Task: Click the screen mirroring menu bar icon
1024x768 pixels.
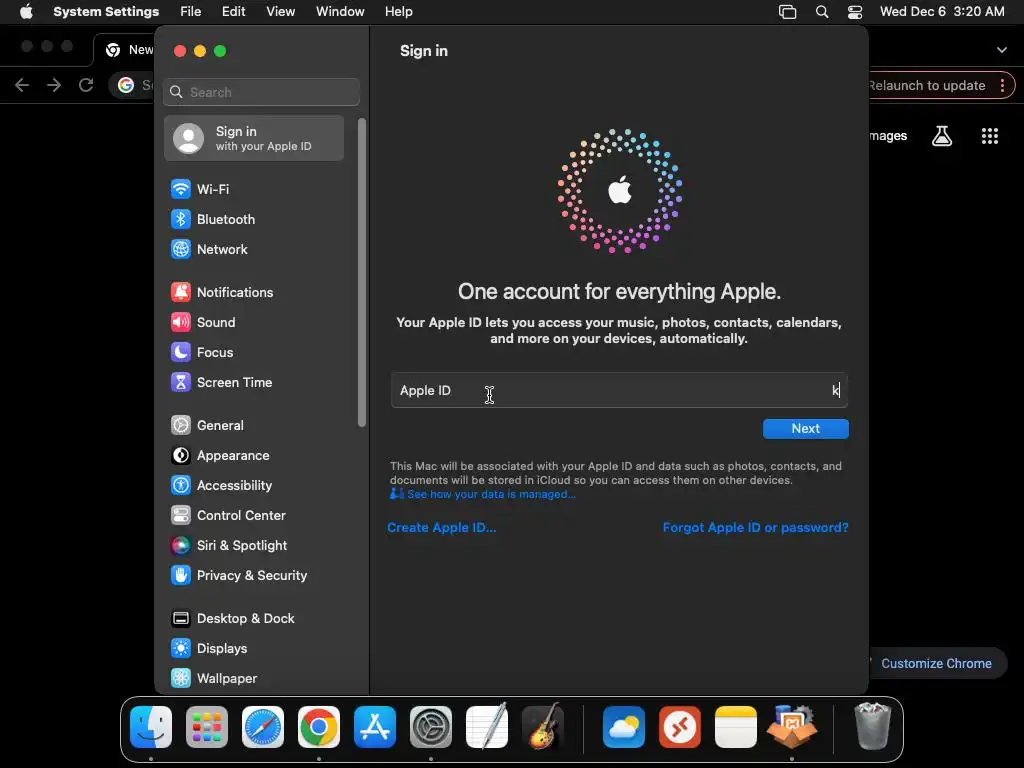Action: tap(788, 12)
